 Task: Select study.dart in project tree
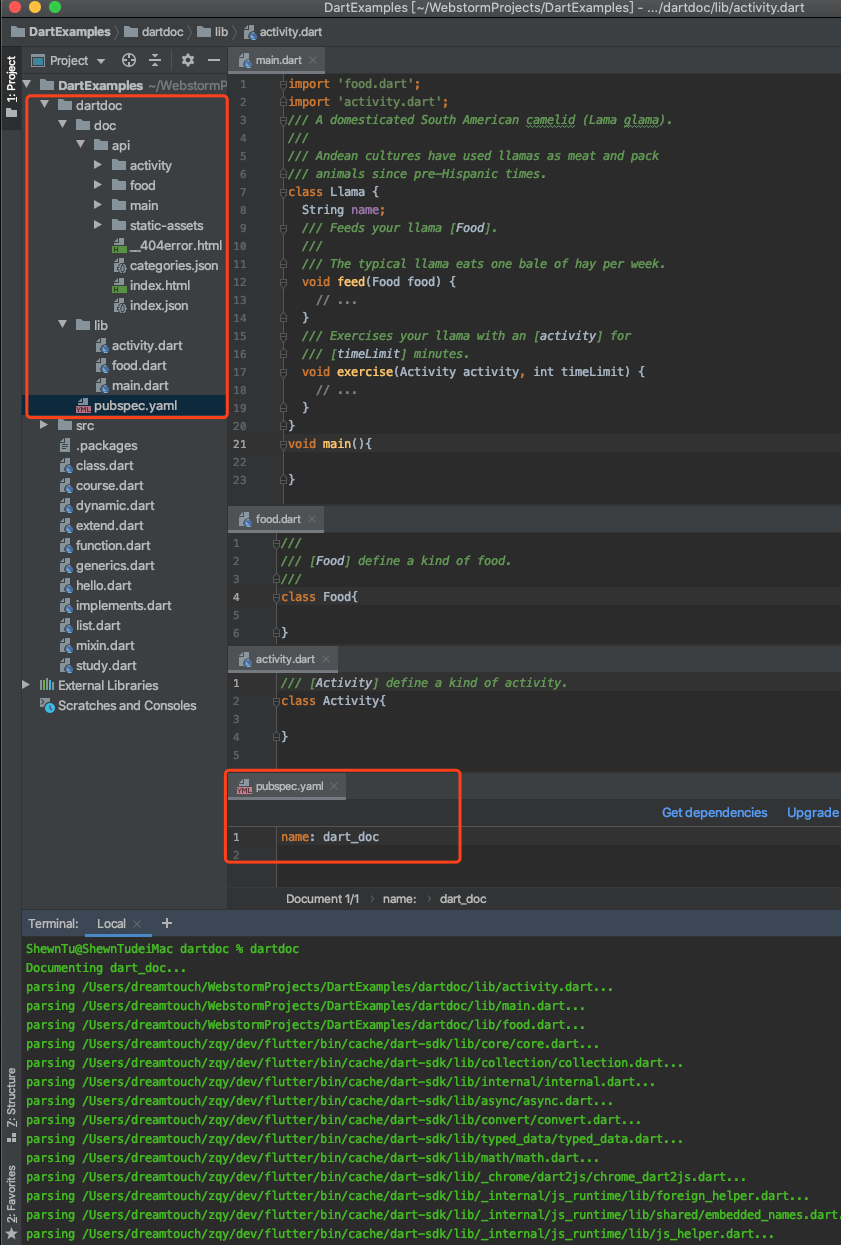97,665
